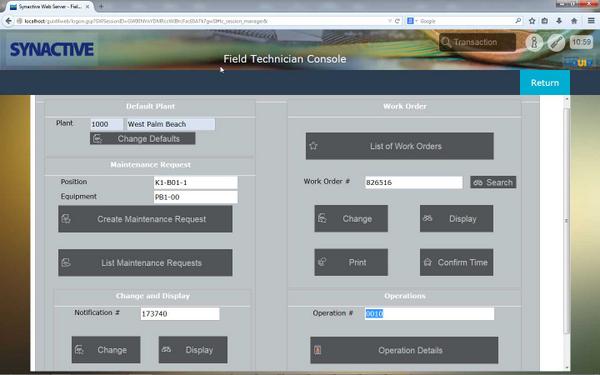Open the List of Work Orders
Screen dimensions: 600x375
pyautogui.click(x=399, y=146)
